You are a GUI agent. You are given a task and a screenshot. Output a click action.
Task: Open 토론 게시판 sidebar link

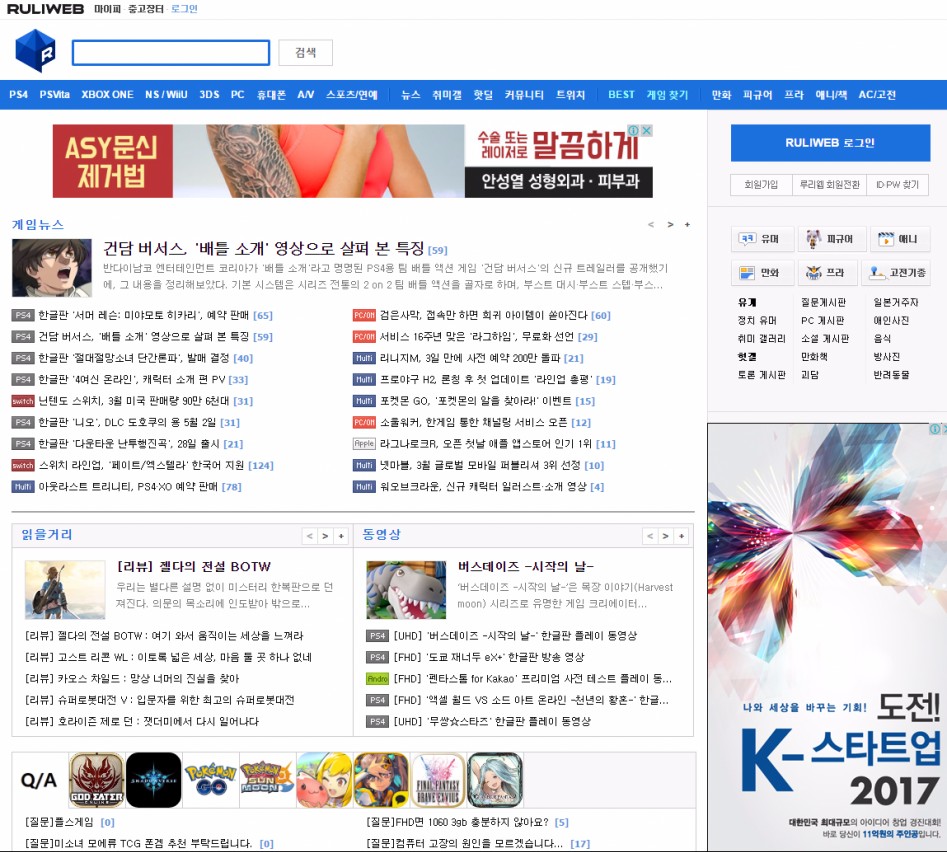tap(761, 375)
